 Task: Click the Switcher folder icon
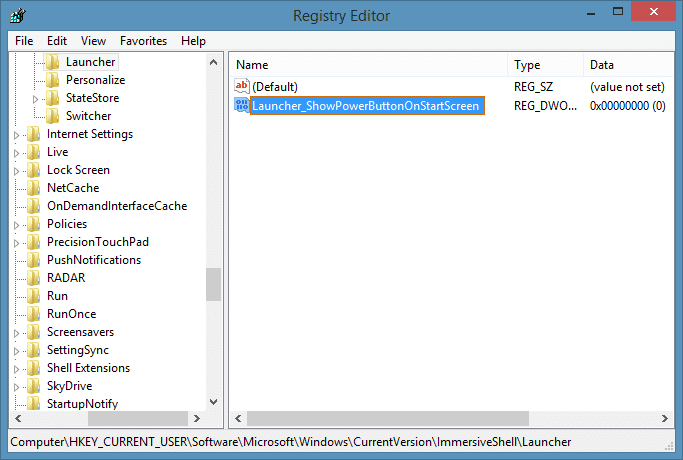(53, 116)
